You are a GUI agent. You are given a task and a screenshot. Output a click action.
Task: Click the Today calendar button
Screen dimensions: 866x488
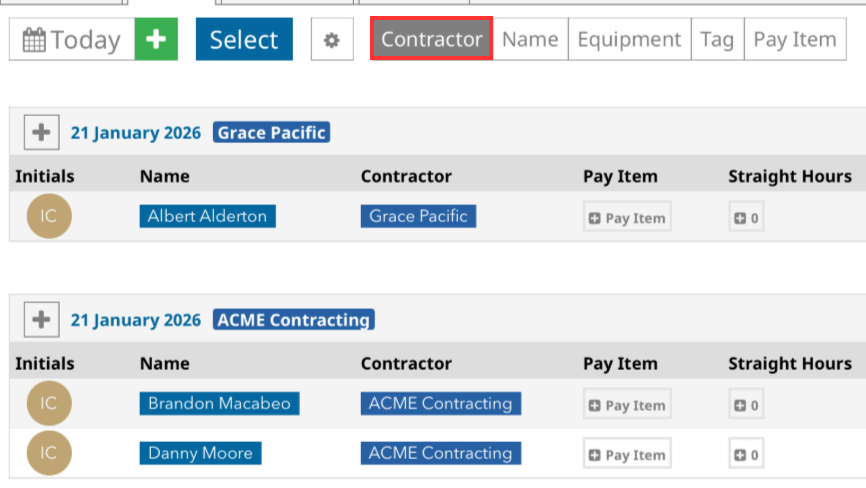point(72,40)
